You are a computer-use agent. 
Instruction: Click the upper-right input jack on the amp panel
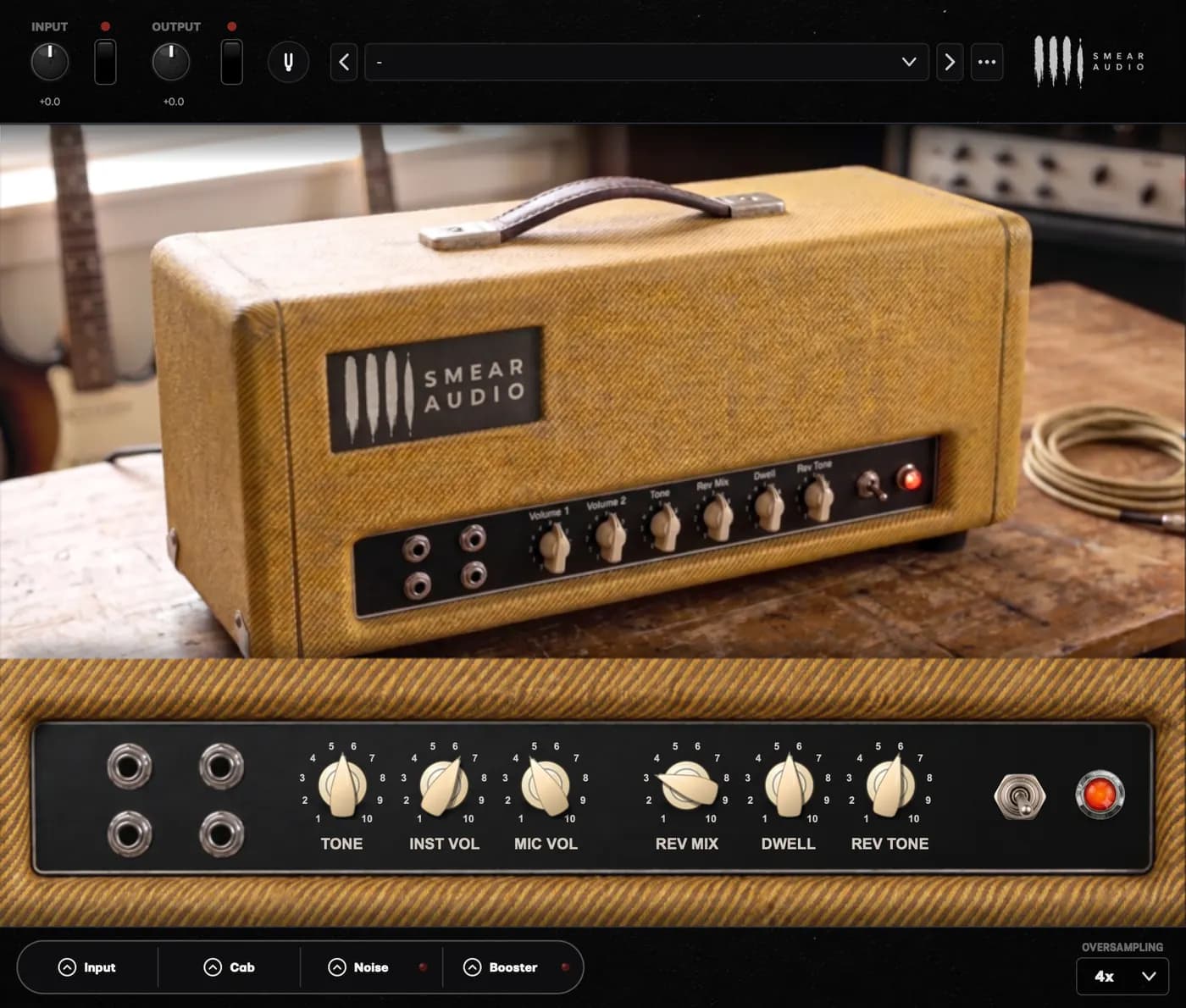click(x=221, y=766)
